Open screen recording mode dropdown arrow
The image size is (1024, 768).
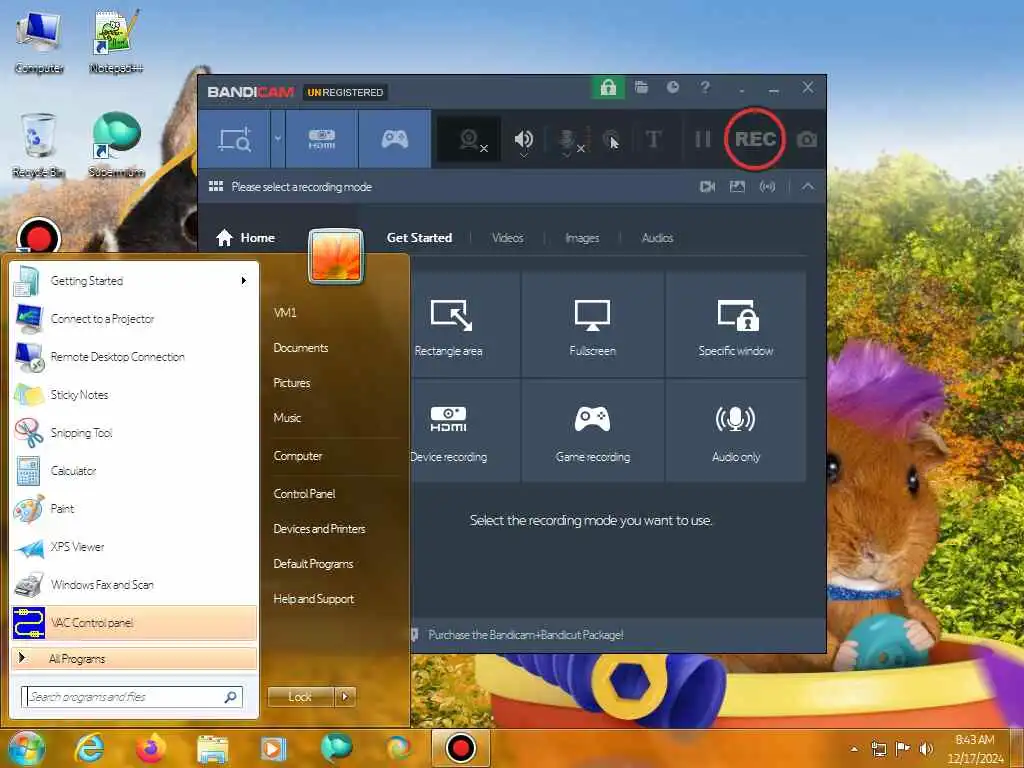[278, 139]
